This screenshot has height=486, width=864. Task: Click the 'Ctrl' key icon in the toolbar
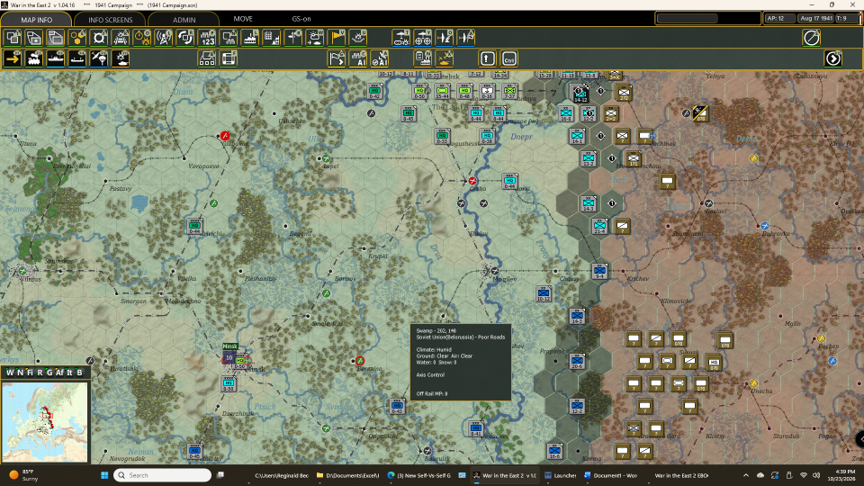pyautogui.click(x=509, y=58)
